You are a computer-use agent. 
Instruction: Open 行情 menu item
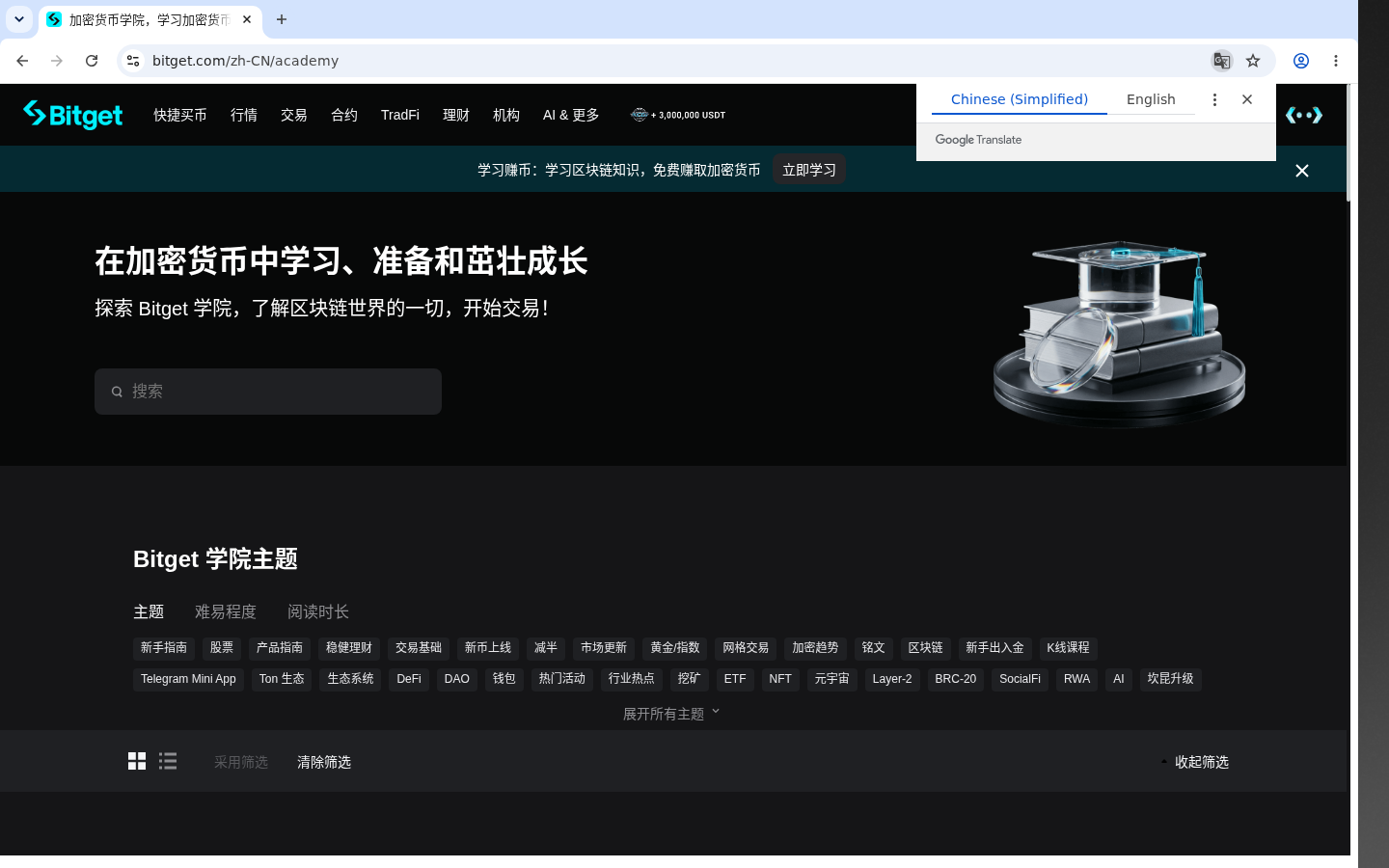(x=244, y=115)
